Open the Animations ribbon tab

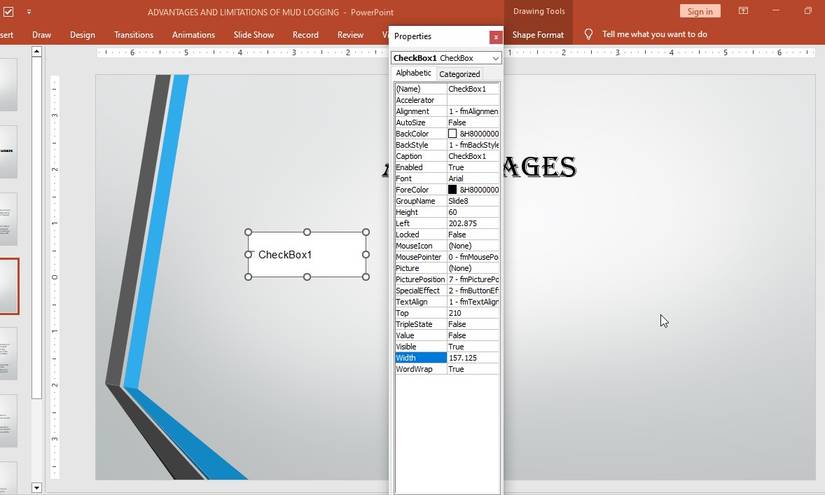(x=194, y=35)
